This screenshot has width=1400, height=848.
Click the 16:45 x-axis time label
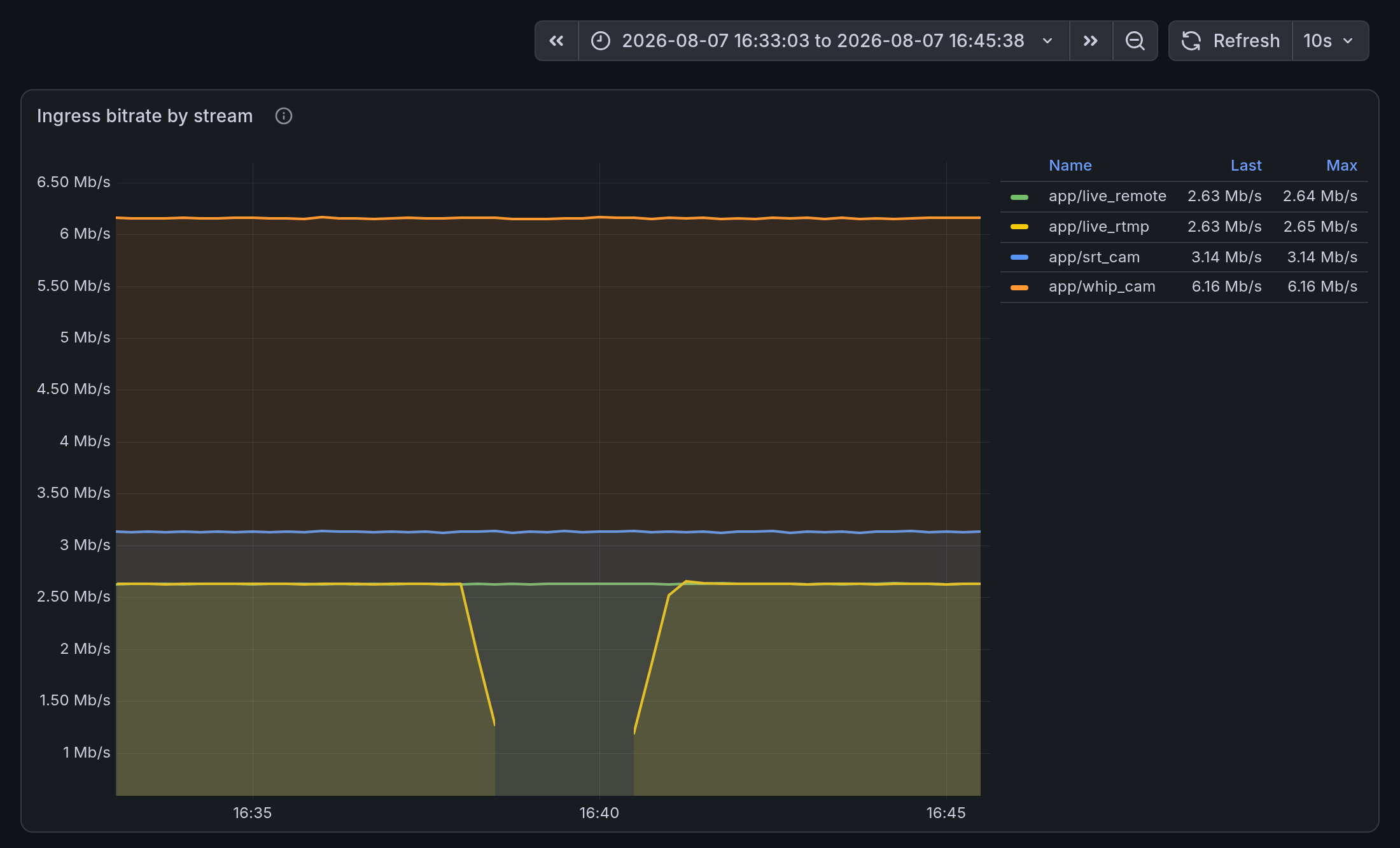tap(946, 813)
